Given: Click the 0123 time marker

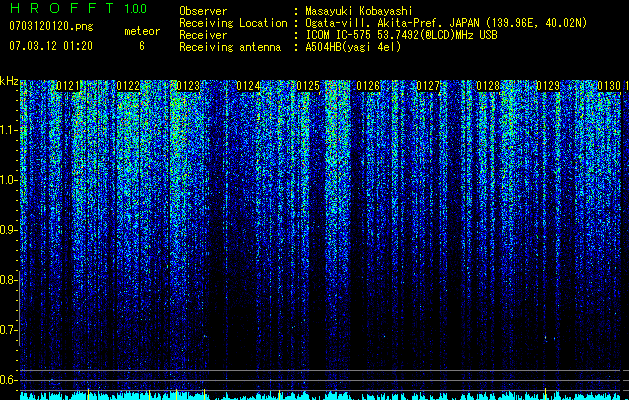Looking at the screenshot, I should point(188,86).
